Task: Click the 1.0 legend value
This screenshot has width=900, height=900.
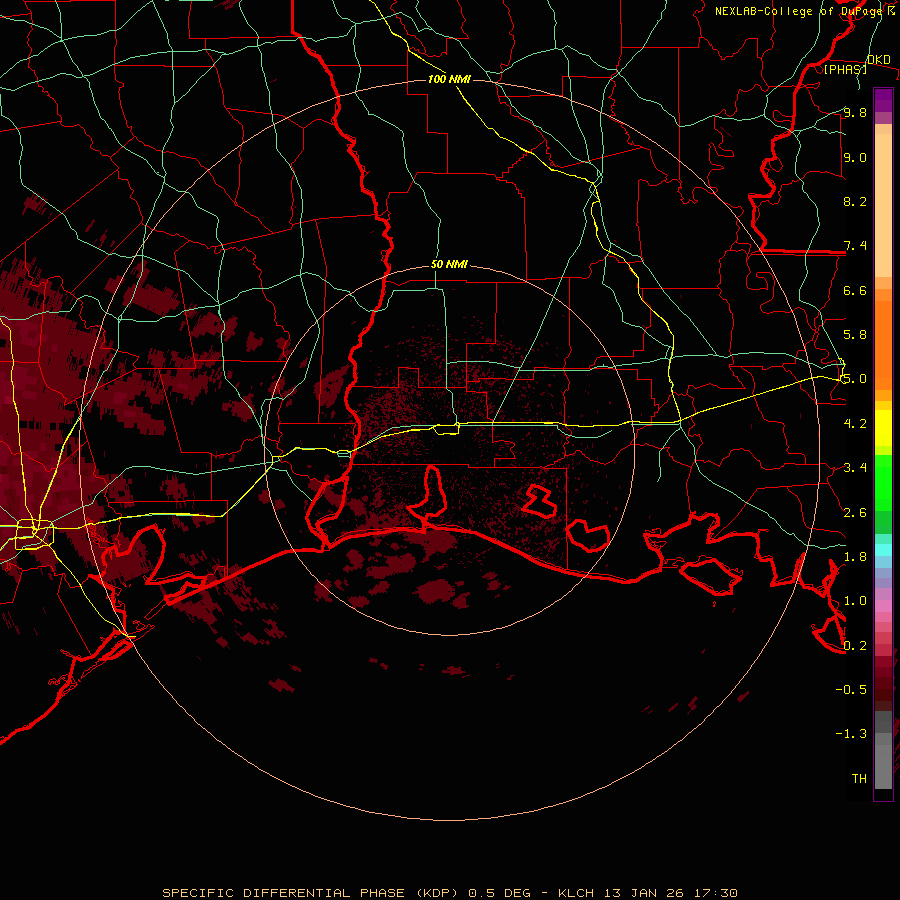Action: coord(855,601)
